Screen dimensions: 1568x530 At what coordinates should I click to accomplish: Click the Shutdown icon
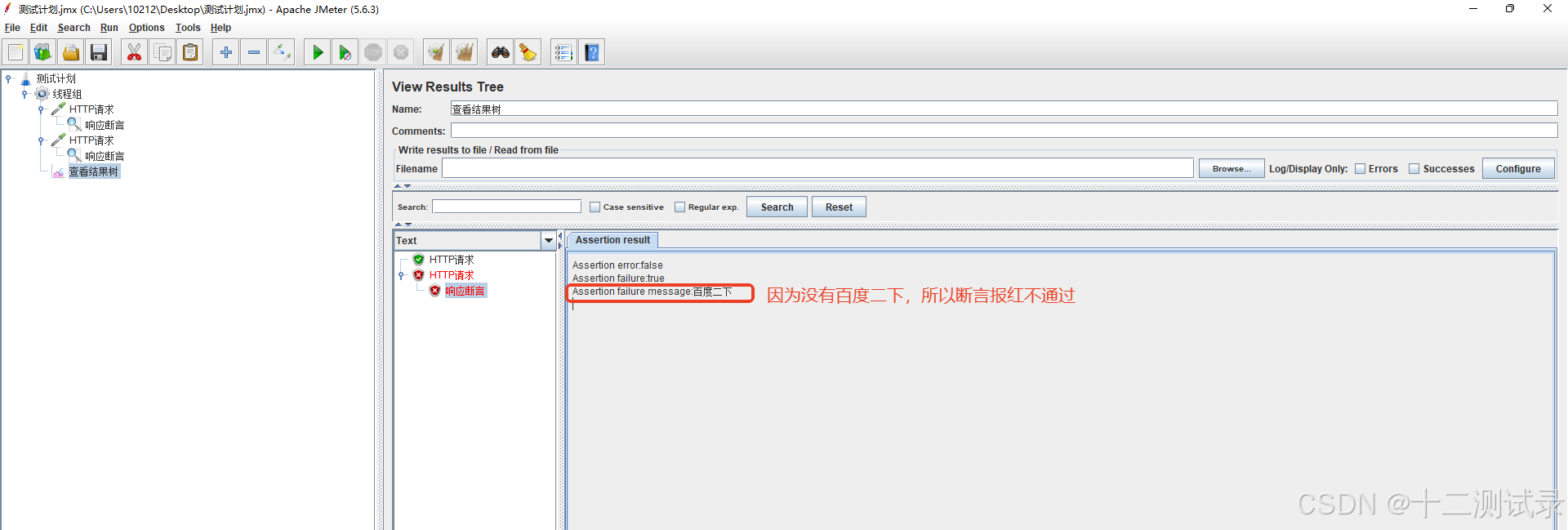point(401,52)
